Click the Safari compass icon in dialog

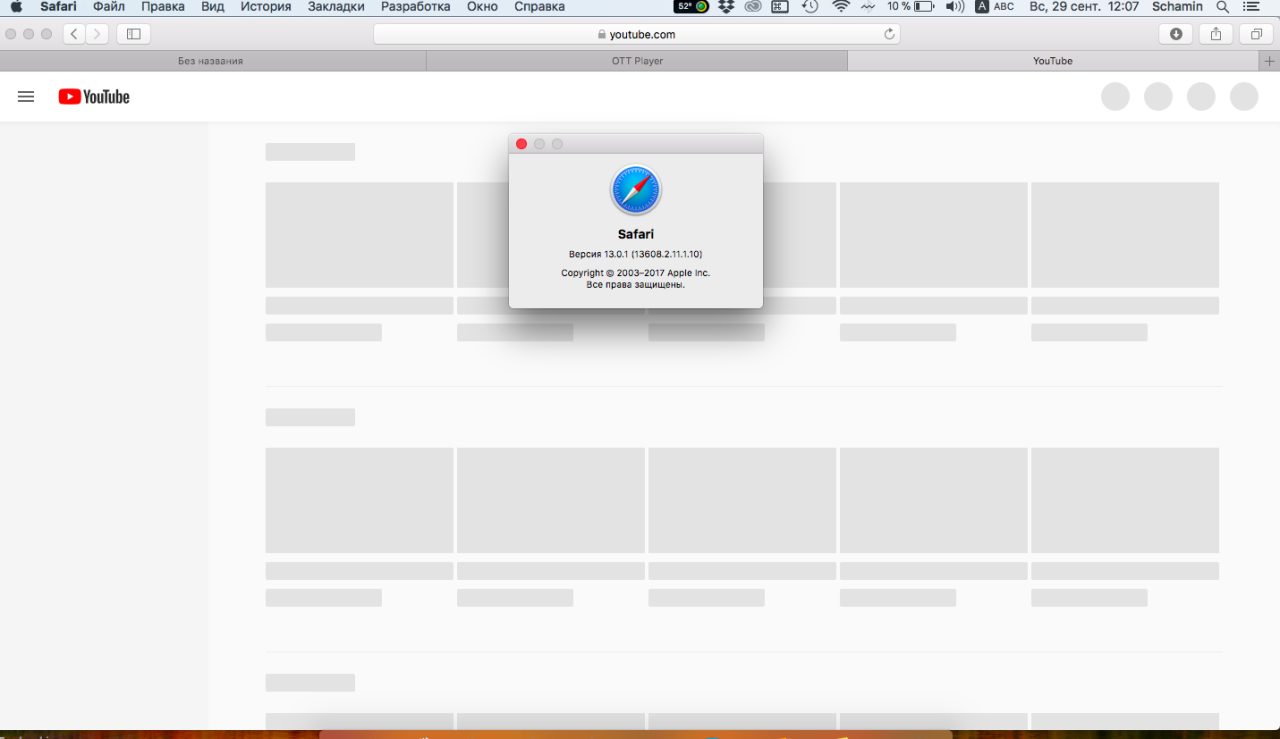point(636,190)
